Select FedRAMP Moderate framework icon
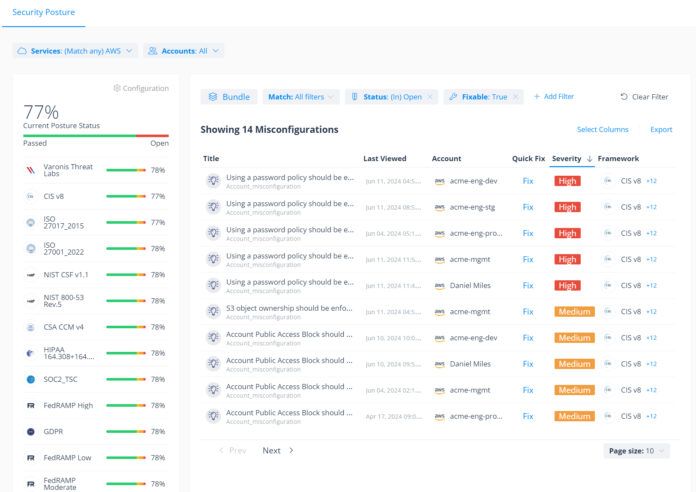The image size is (696, 492). (x=31, y=484)
